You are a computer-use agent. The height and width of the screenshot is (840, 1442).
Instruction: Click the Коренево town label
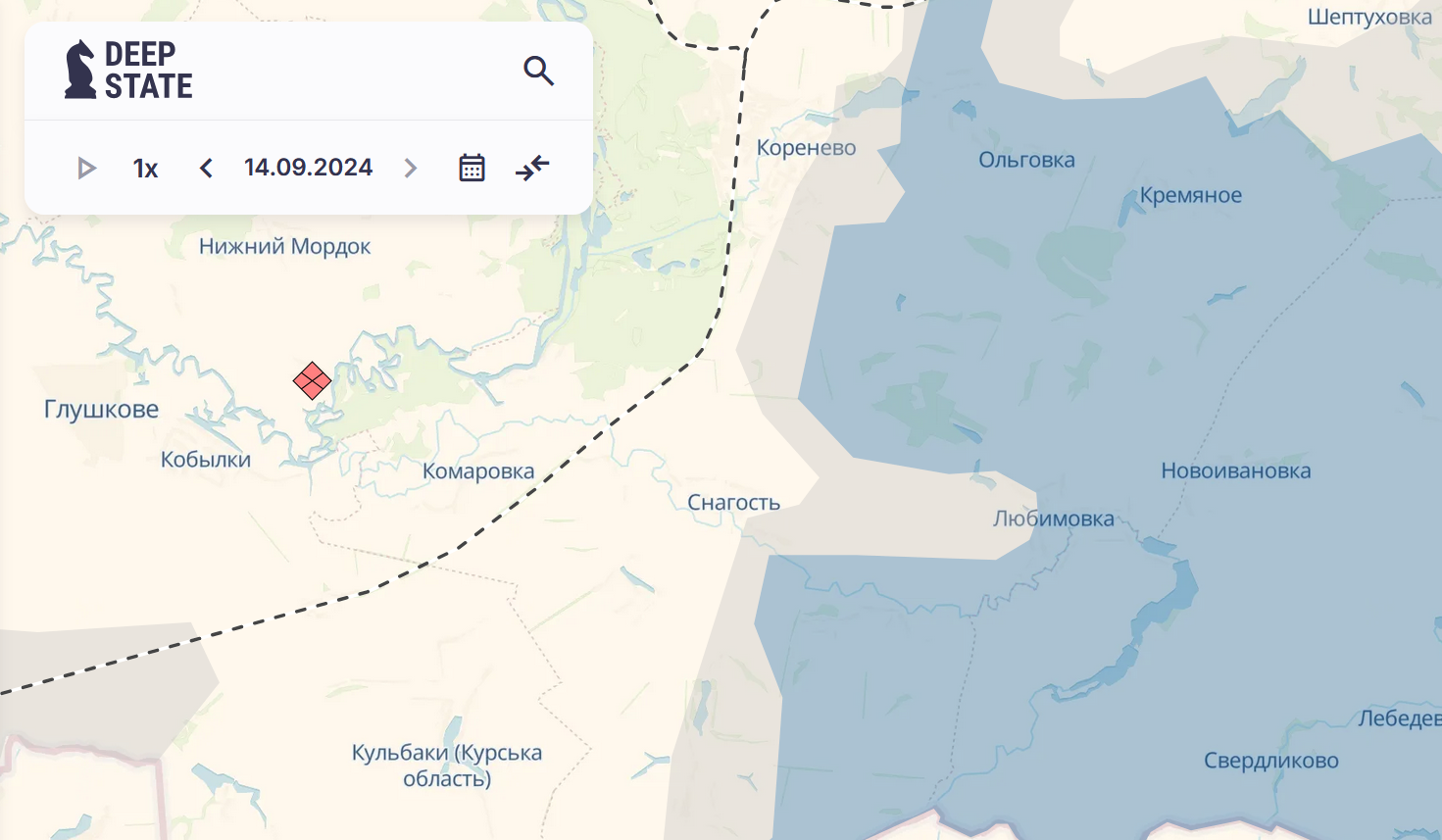point(806,148)
